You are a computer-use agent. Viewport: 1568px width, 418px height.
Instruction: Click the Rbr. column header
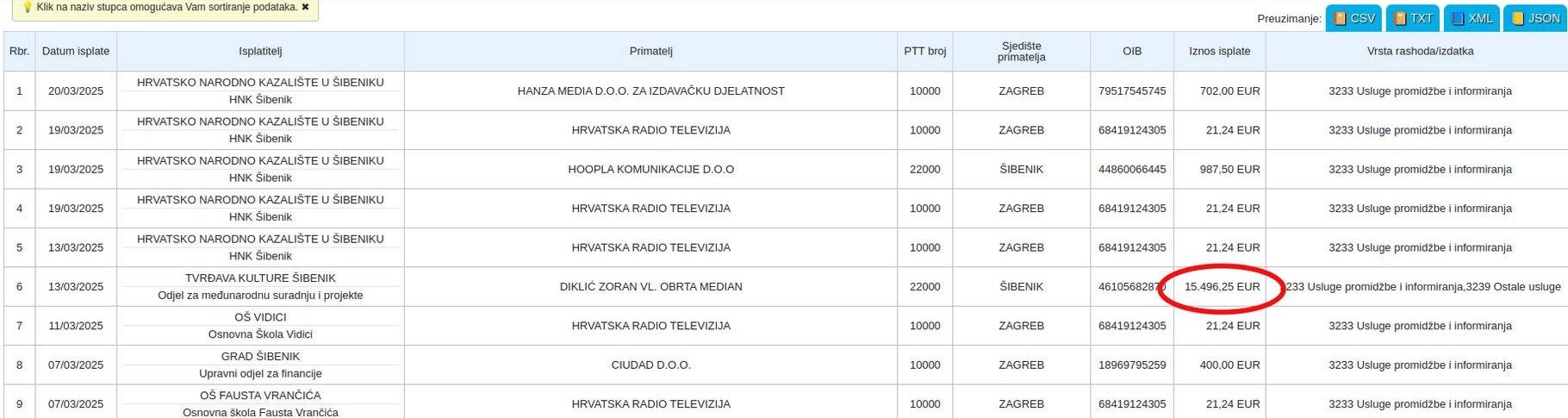click(19, 52)
